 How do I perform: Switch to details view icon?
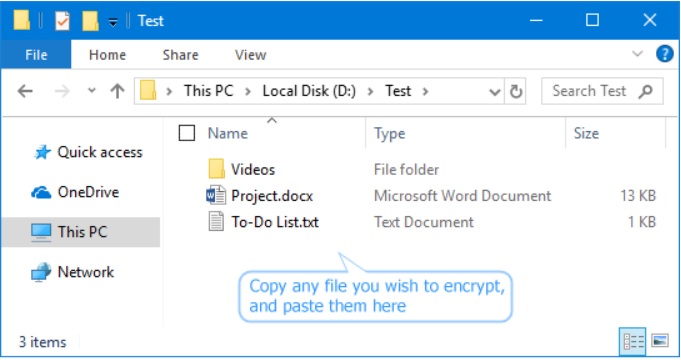(633, 341)
